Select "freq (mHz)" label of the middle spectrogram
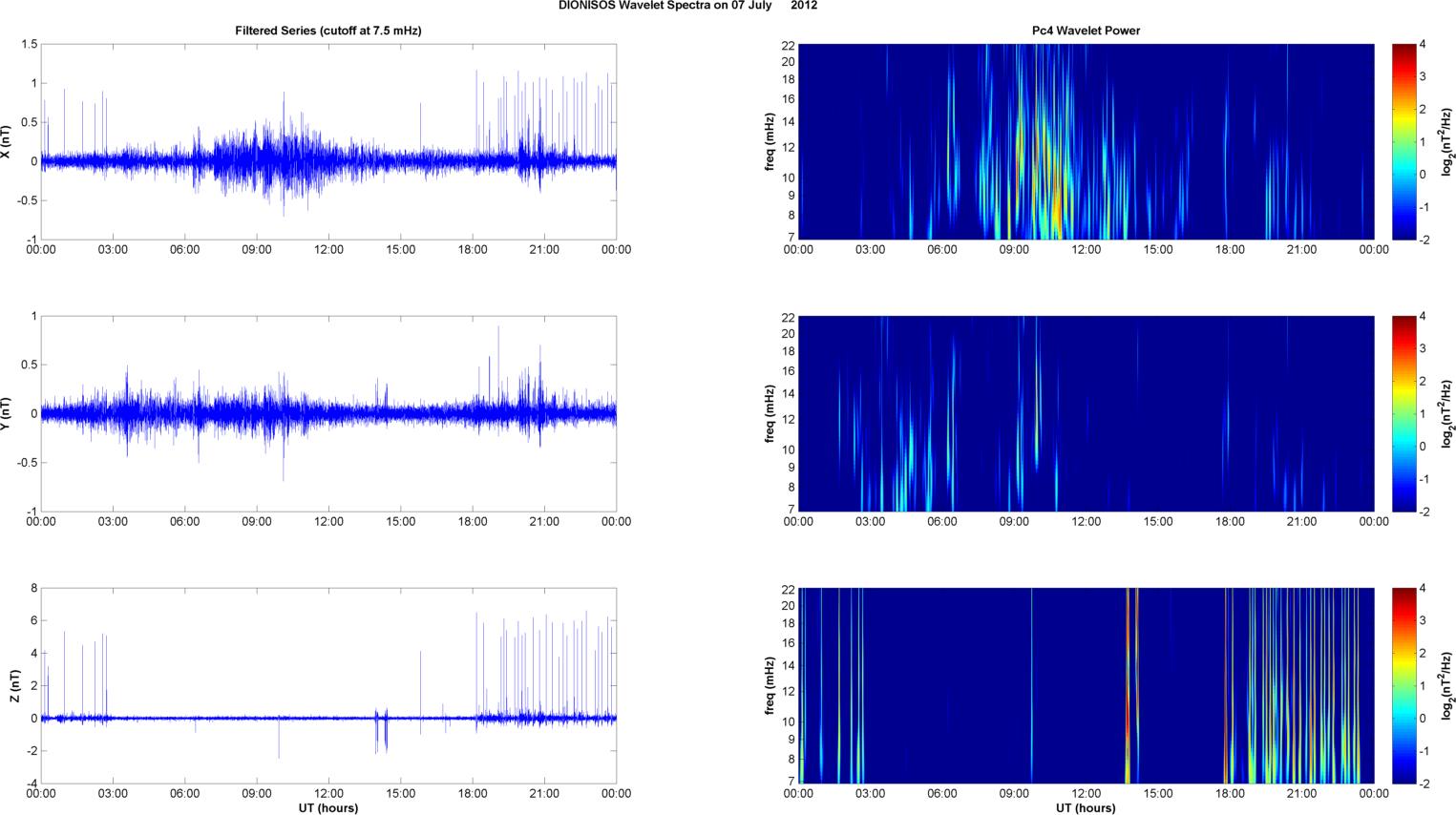Image resolution: width=1456 pixels, height=815 pixels. tap(770, 414)
